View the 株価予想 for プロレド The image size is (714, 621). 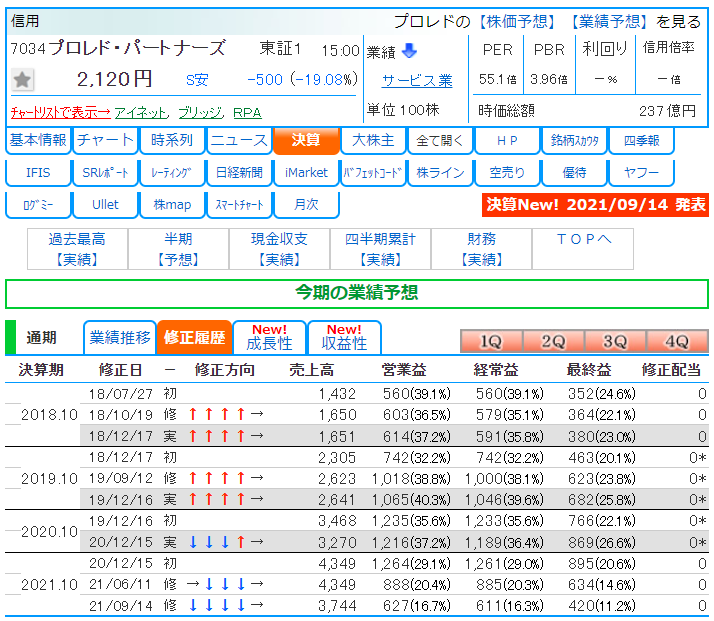click(517, 21)
